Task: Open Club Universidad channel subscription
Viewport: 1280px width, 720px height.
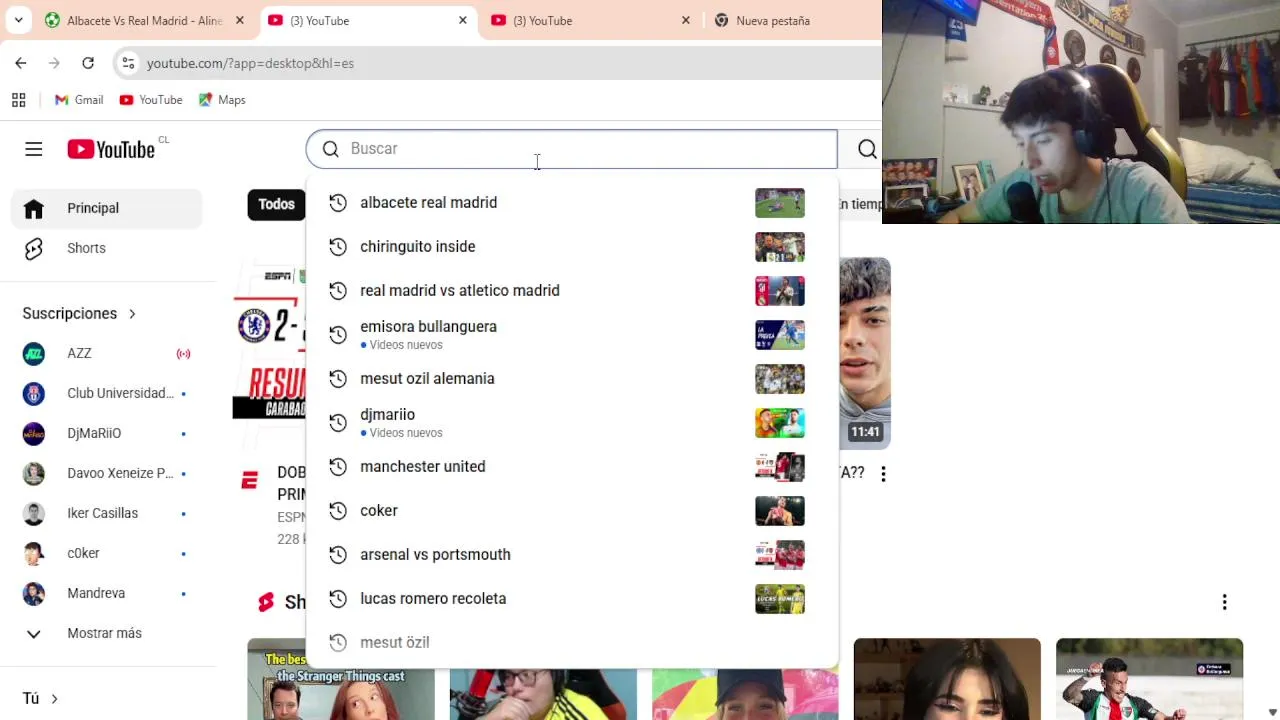Action: click(x=107, y=393)
